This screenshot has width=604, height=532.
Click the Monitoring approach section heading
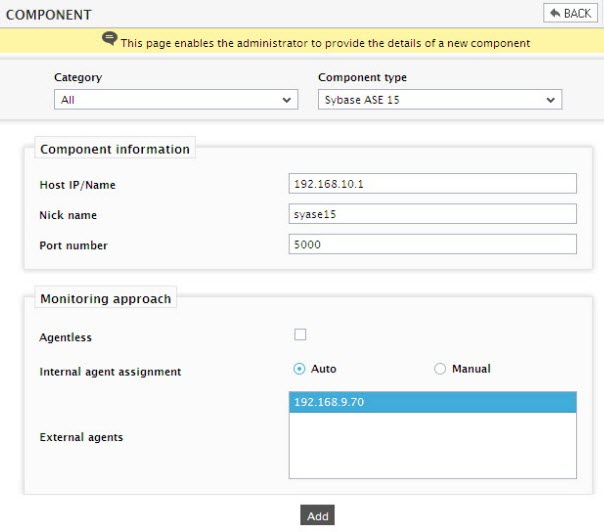pyautogui.click(x=106, y=299)
